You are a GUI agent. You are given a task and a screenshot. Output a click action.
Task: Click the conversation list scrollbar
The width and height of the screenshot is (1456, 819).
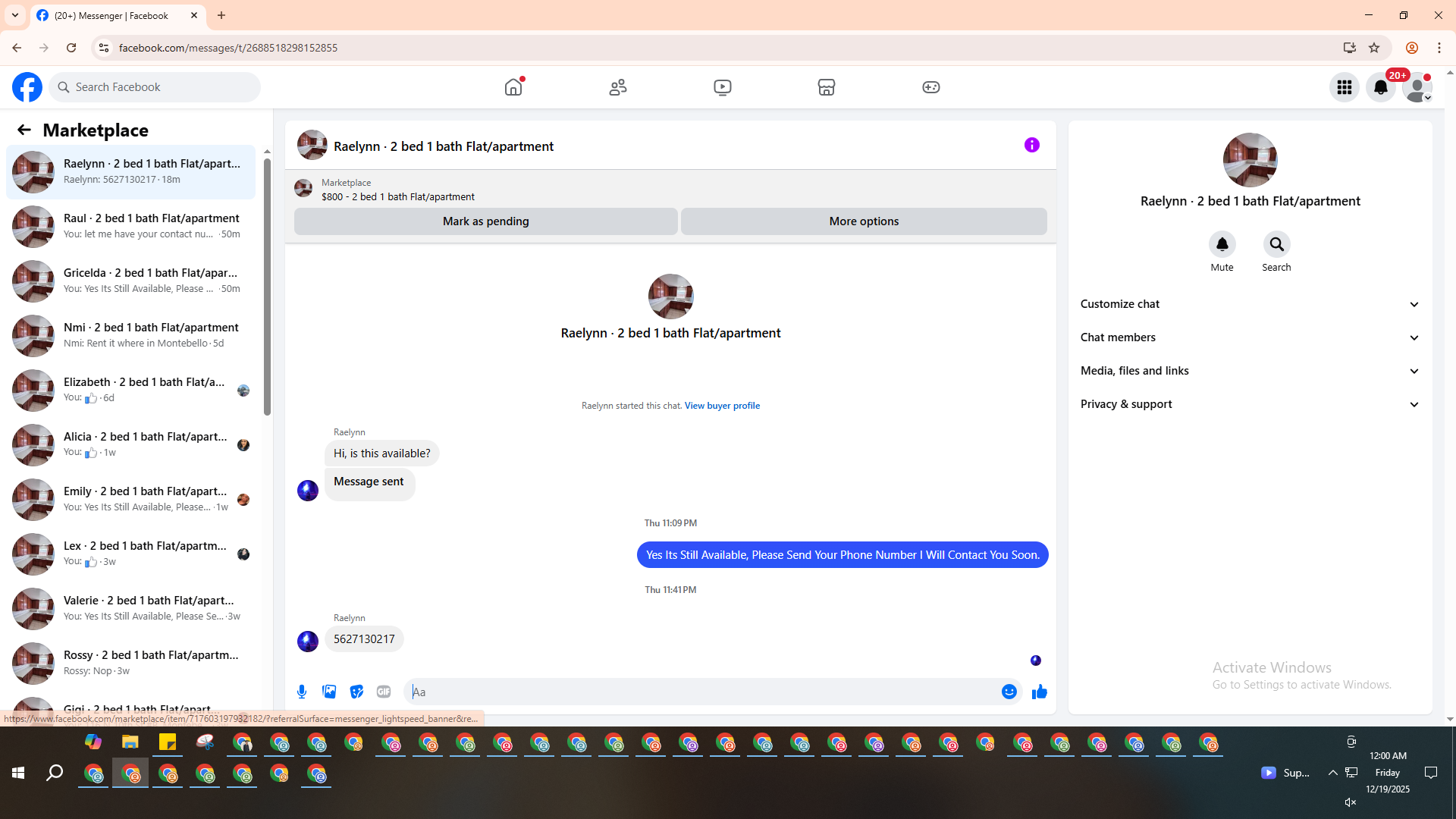267,288
